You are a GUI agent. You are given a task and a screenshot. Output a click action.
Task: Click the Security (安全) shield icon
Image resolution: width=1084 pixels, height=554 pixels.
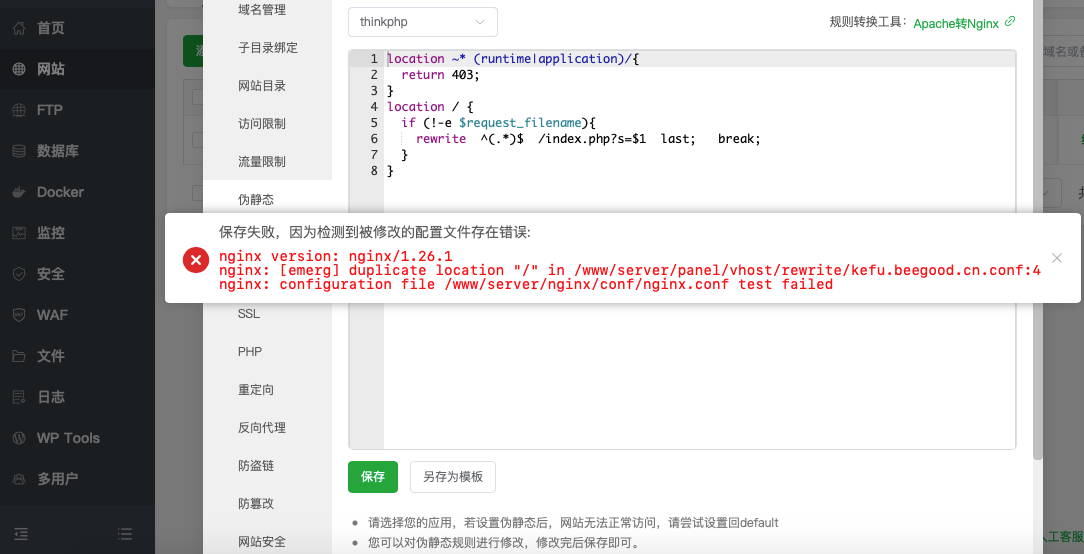[x=19, y=274]
